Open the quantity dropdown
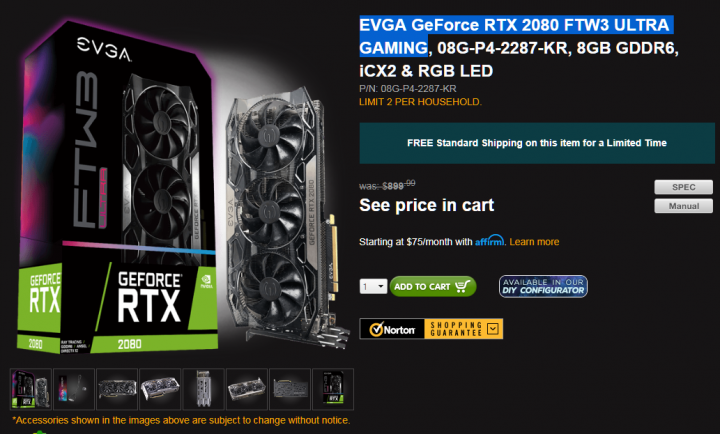 tap(373, 287)
